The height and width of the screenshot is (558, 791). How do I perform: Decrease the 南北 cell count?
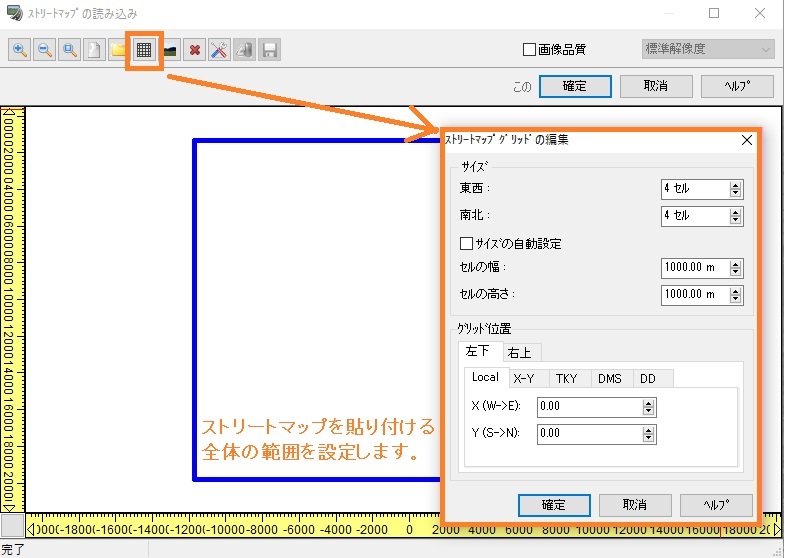(736, 220)
